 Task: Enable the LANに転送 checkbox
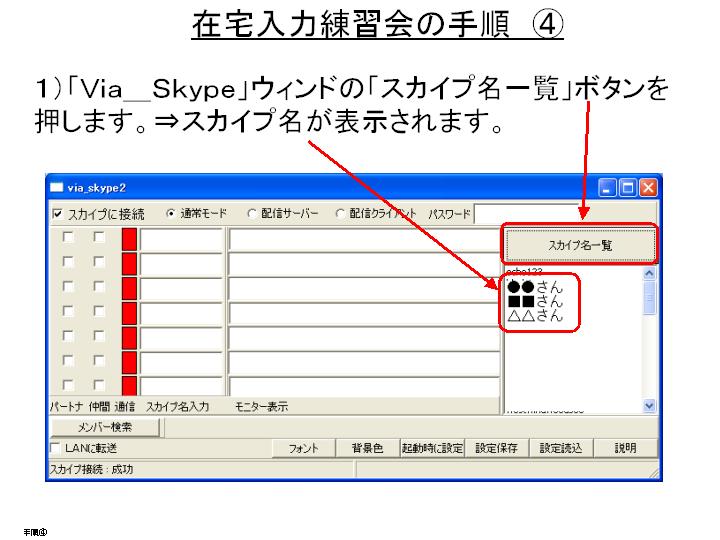(x=56, y=448)
